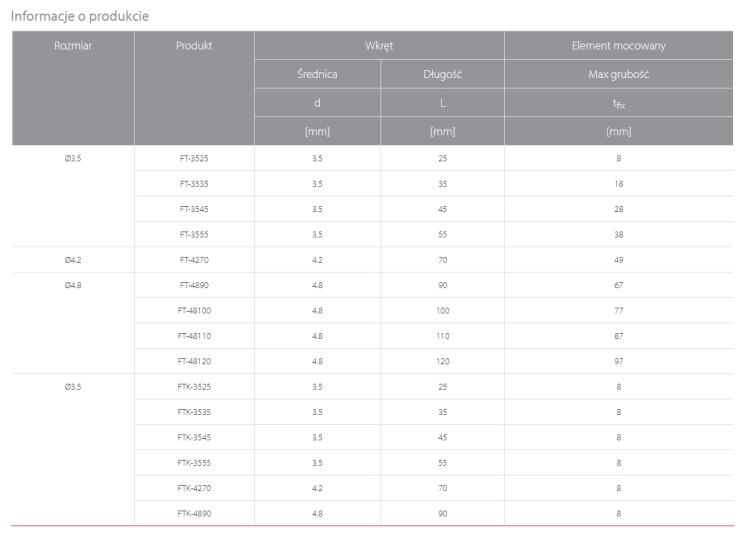Viewport: 750px width, 534px height.
Task: Click the Rozmiar column header
Action: 73,46
